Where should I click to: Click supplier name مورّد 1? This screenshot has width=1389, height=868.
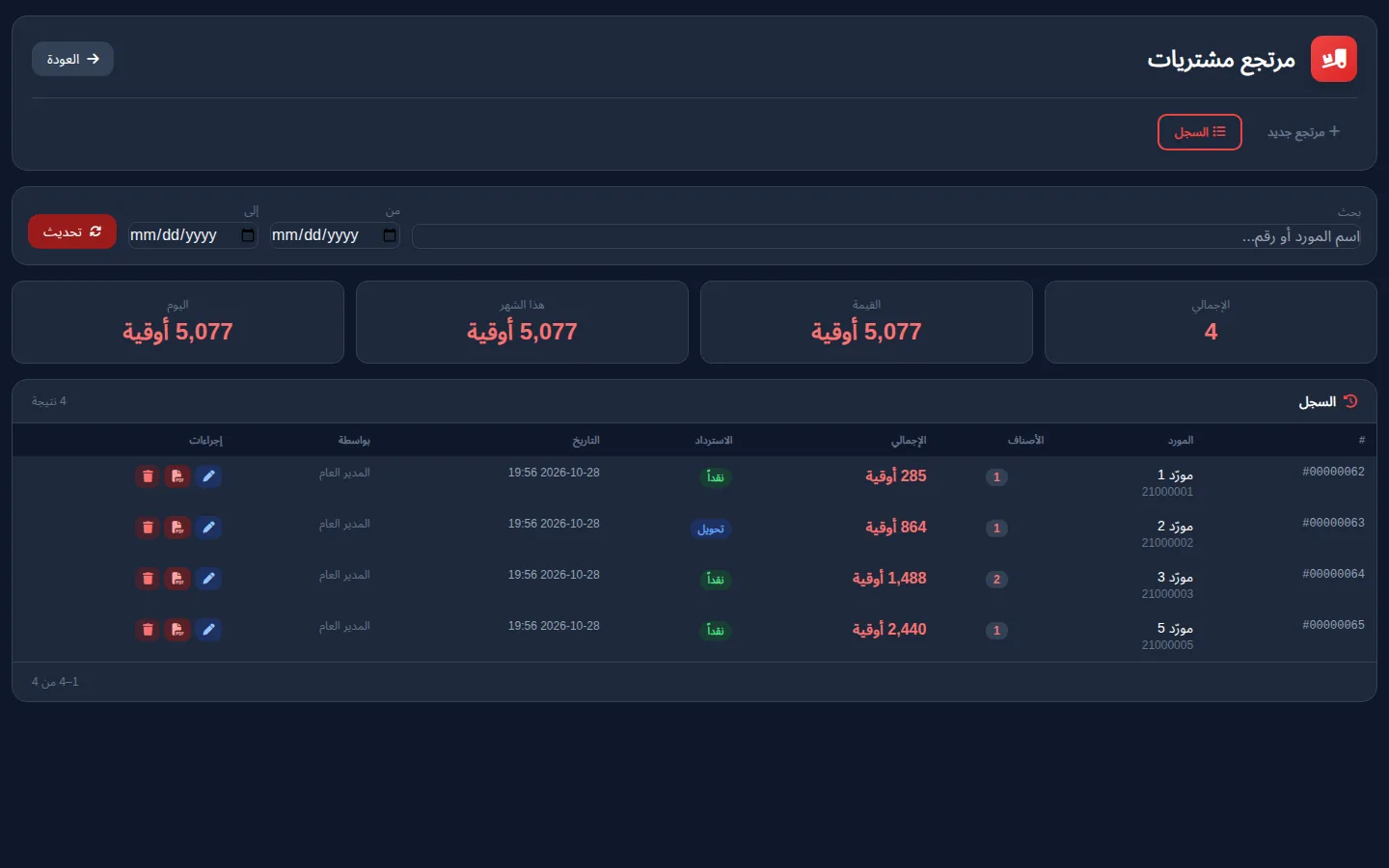[1175, 475]
